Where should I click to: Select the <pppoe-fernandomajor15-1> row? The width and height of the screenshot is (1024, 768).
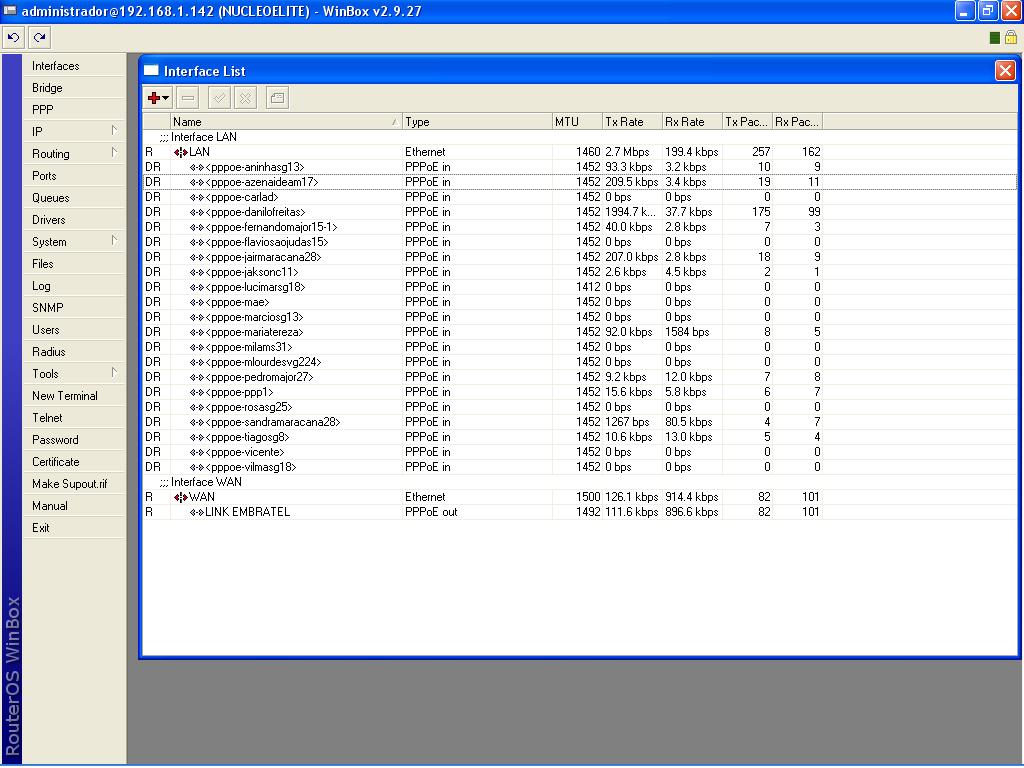tap(580, 227)
